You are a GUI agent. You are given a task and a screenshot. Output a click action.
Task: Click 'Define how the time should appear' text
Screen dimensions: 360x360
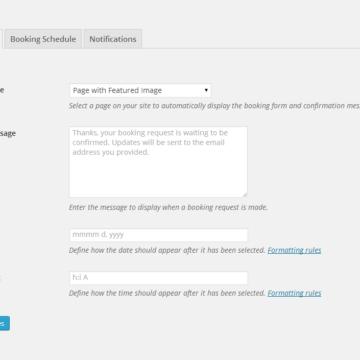(x=167, y=293)
